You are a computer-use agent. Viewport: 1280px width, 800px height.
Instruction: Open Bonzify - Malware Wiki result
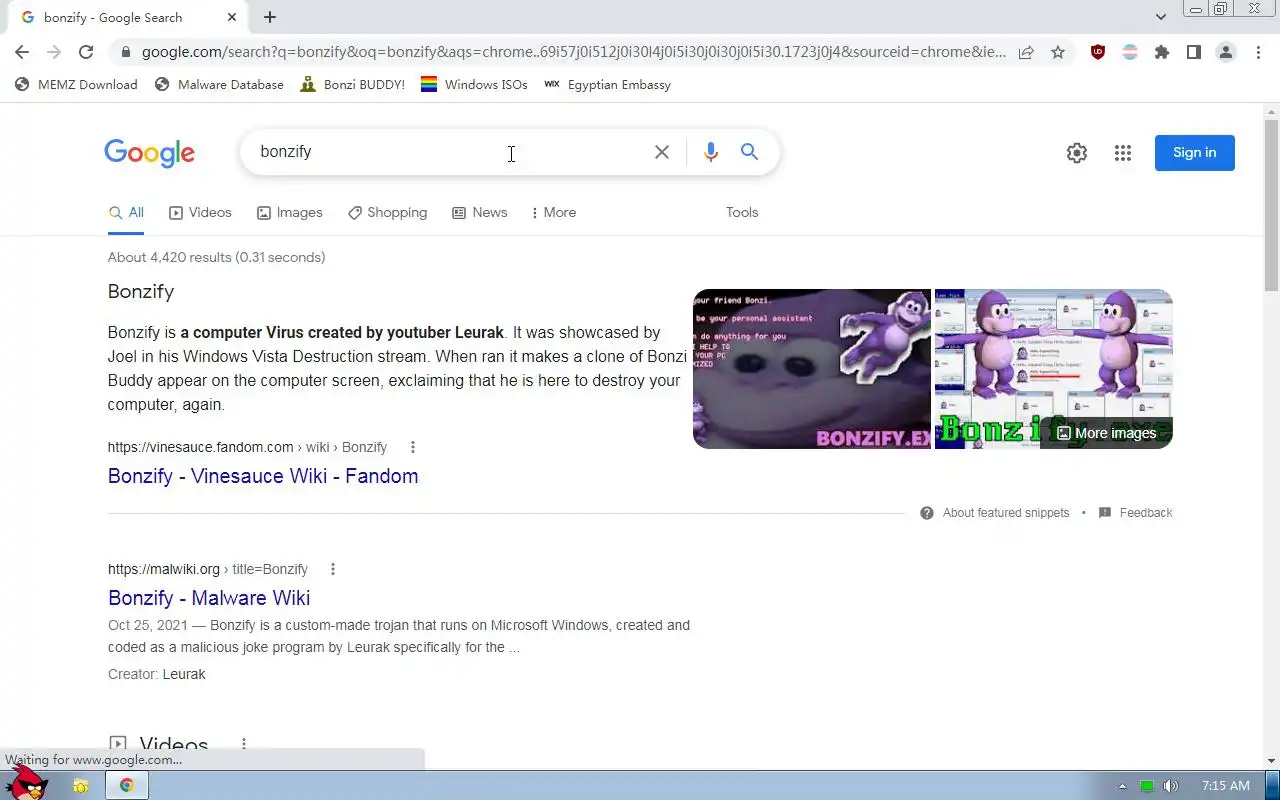209,598
